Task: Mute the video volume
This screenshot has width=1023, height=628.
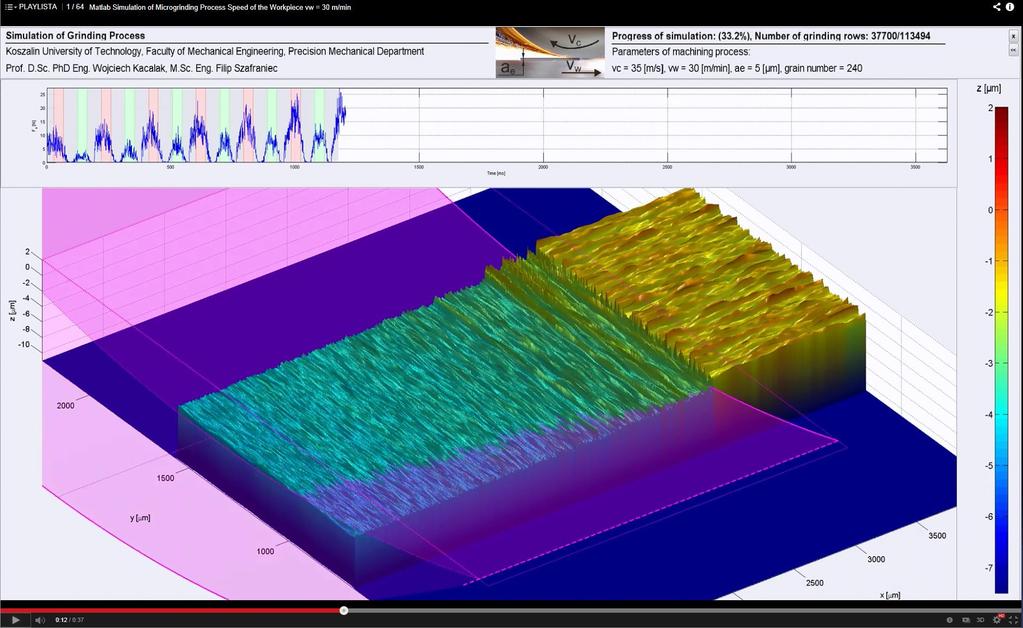Action: (40, 620)
